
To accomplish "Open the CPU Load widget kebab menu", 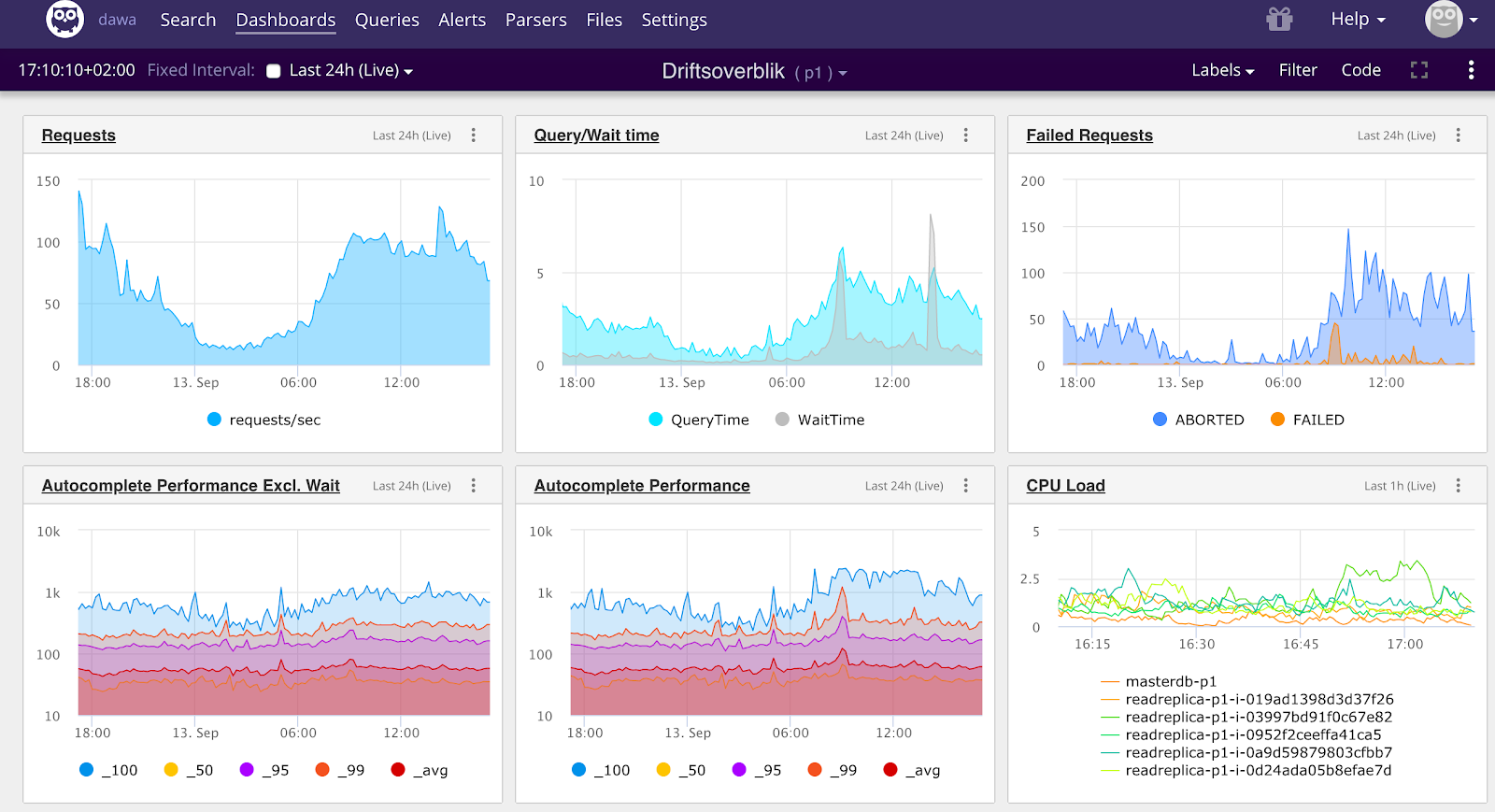I will point(1458,486).
